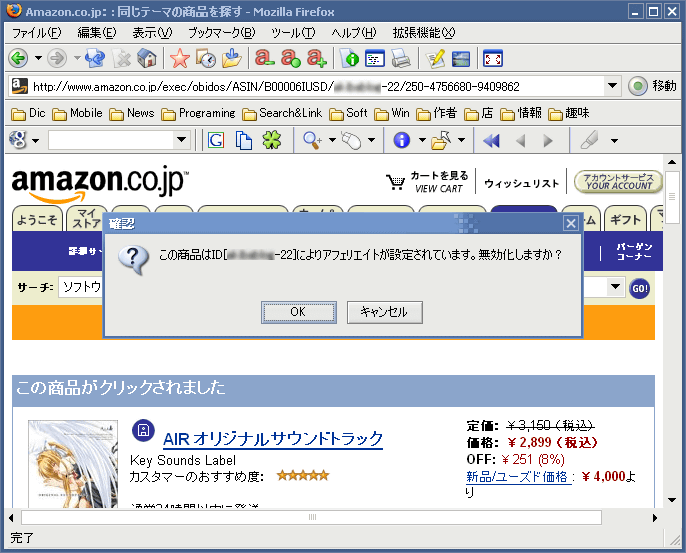Click the Google toolbar search engine icon
Screen dimensions: 686x553
(x=18, y=140)
